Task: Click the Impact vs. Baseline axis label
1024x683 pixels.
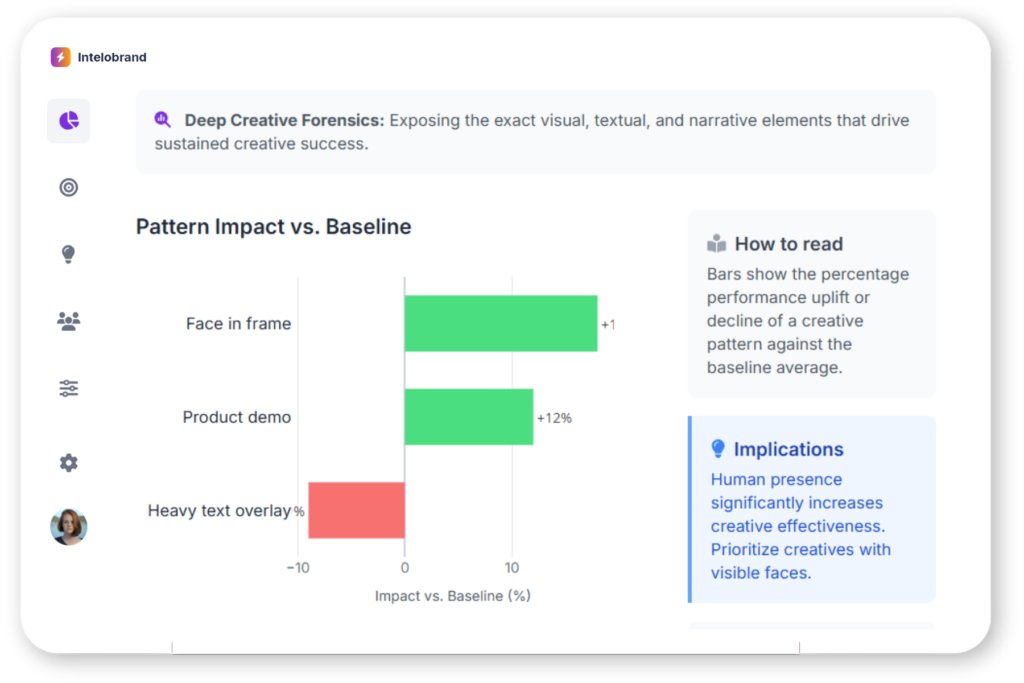Action: 452,596
